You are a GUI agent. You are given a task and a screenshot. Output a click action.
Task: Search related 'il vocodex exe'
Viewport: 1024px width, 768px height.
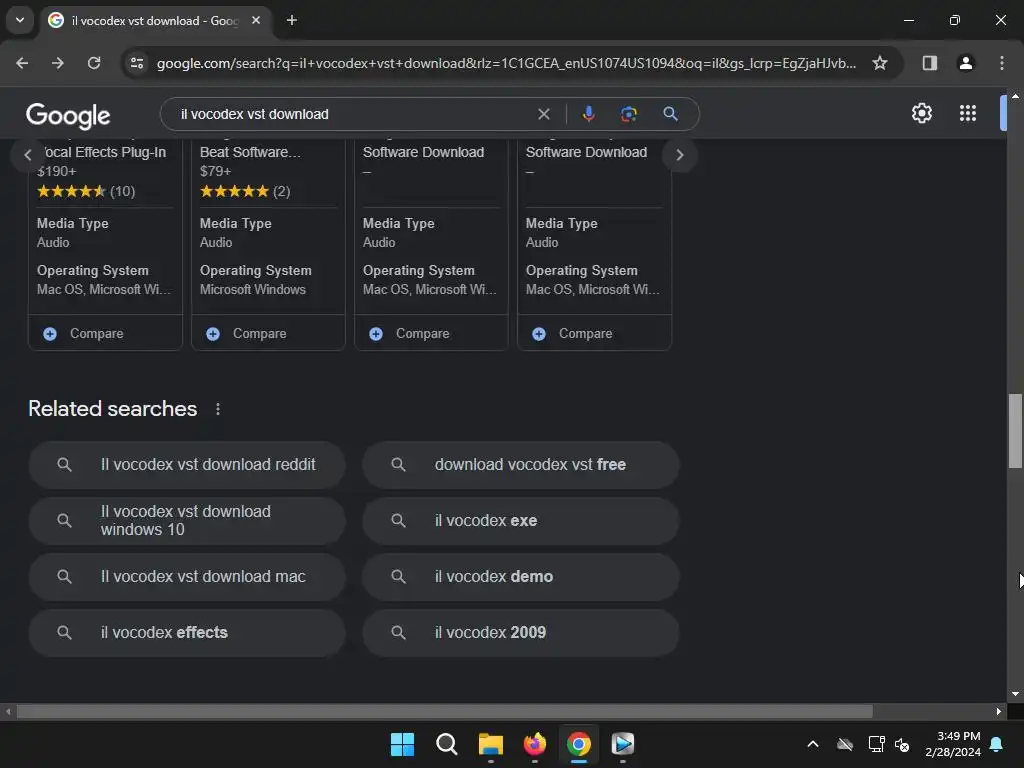520,521
